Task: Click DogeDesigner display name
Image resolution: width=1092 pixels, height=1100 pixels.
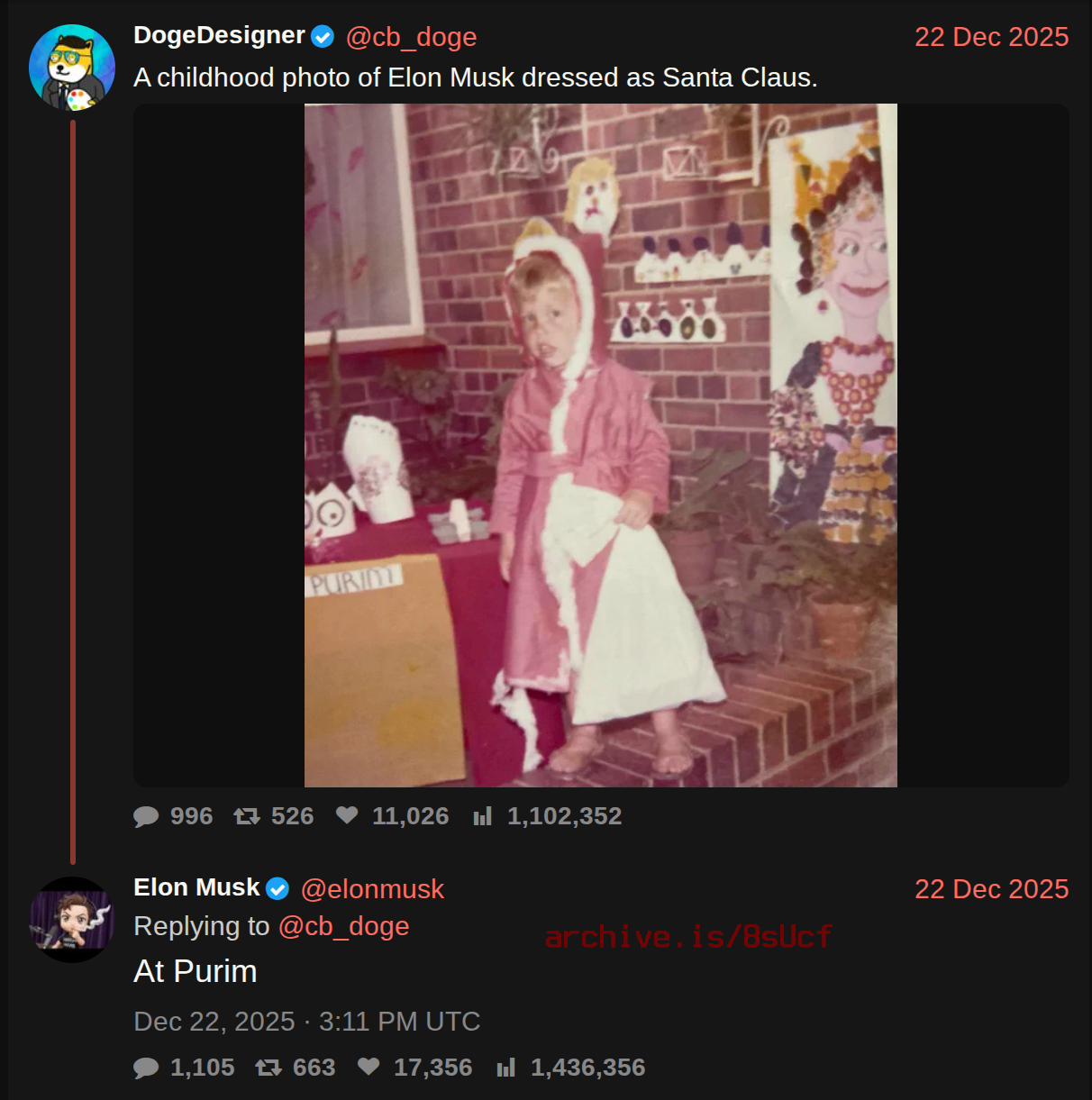Action: (x=219, y=35)
